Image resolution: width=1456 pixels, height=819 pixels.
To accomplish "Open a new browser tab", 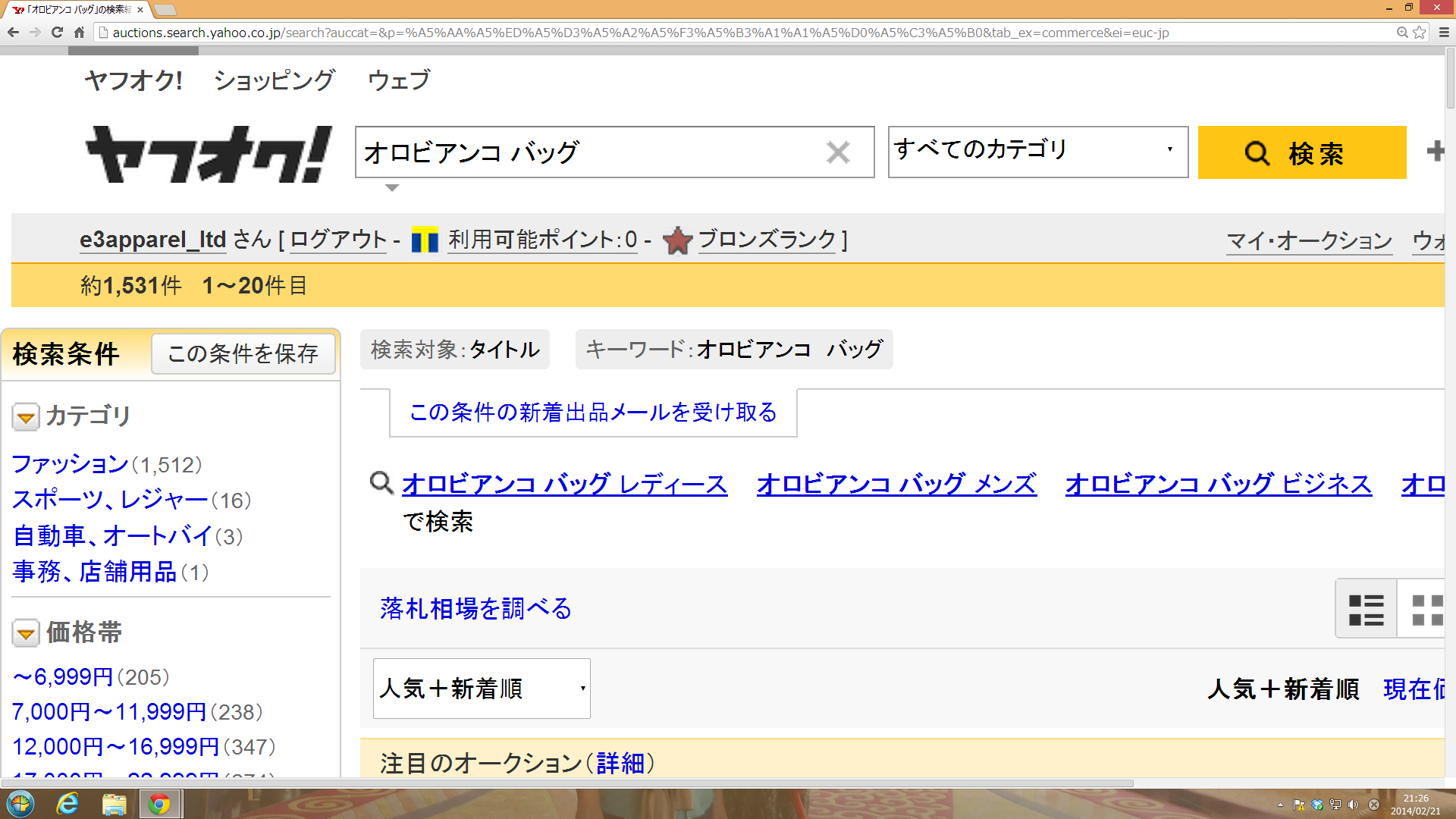I will [165, 10].
